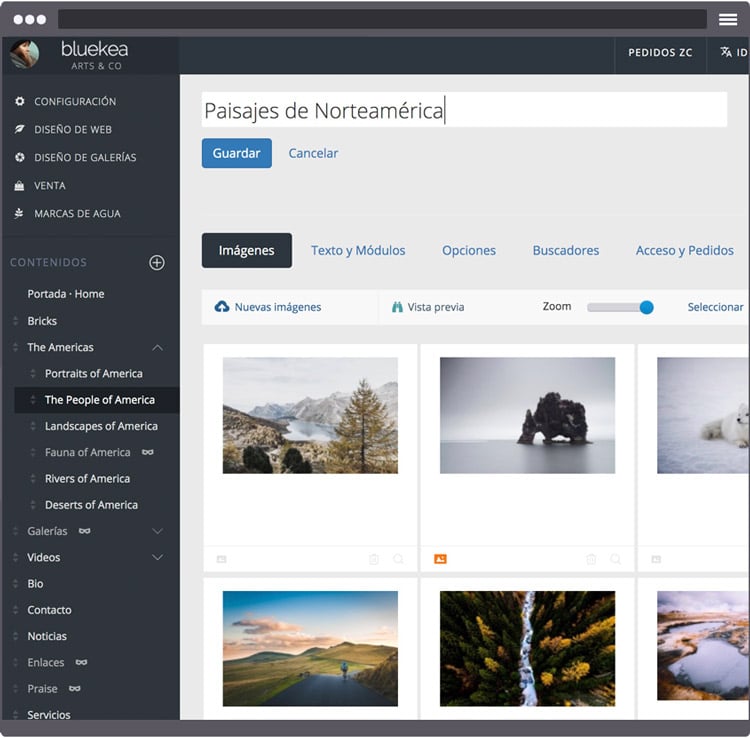
Task: Select the mountain lake thumbnail
Action: 310,415
